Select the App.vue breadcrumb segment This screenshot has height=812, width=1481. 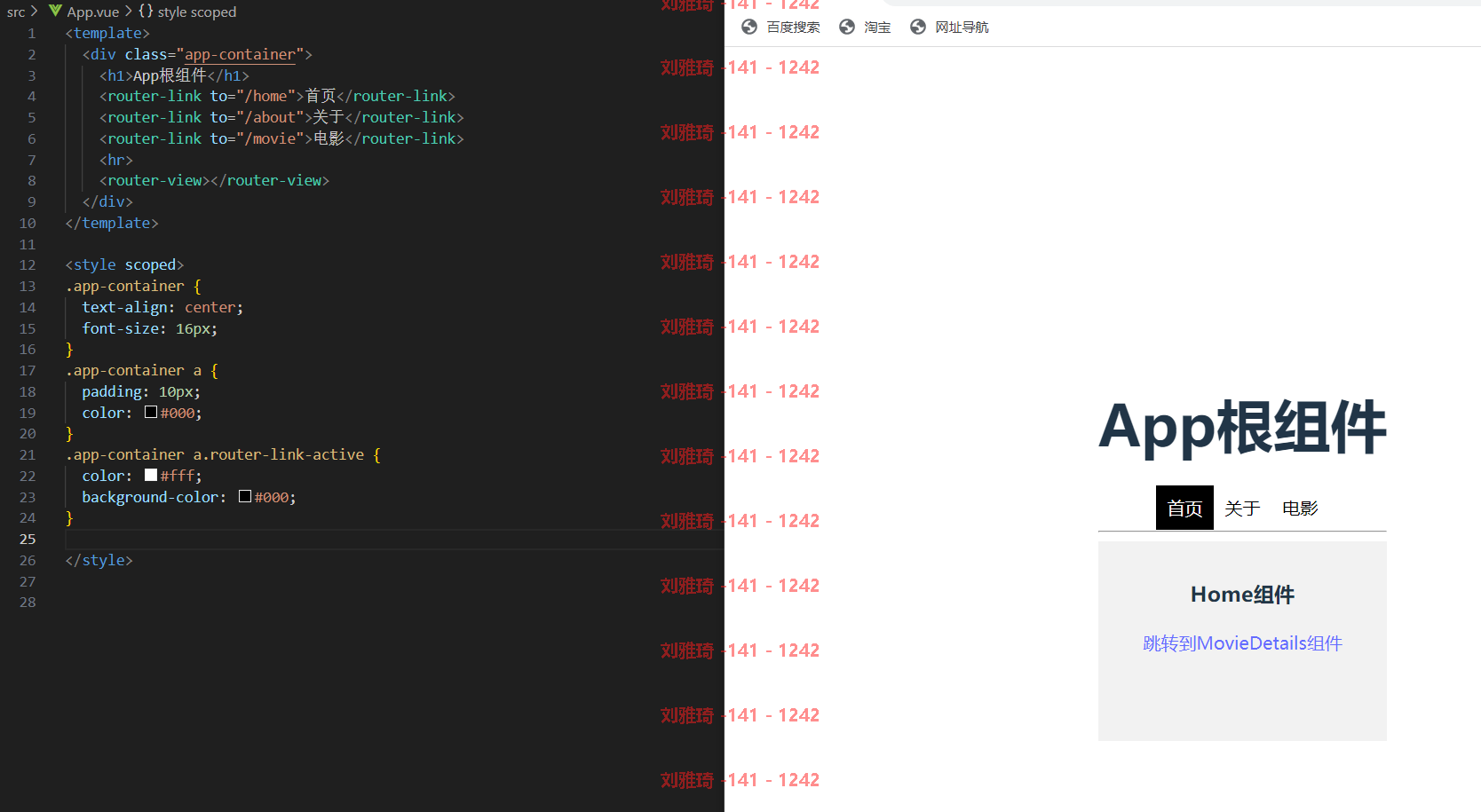tap(93, 12)
